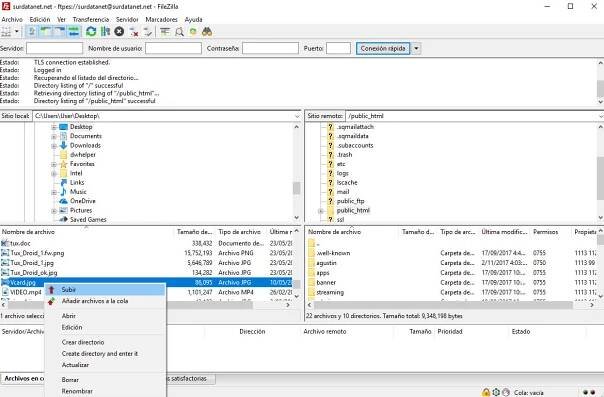Toggle the remote directory tree display
Viewport: 604px width, 397px height.
[60, 32]
